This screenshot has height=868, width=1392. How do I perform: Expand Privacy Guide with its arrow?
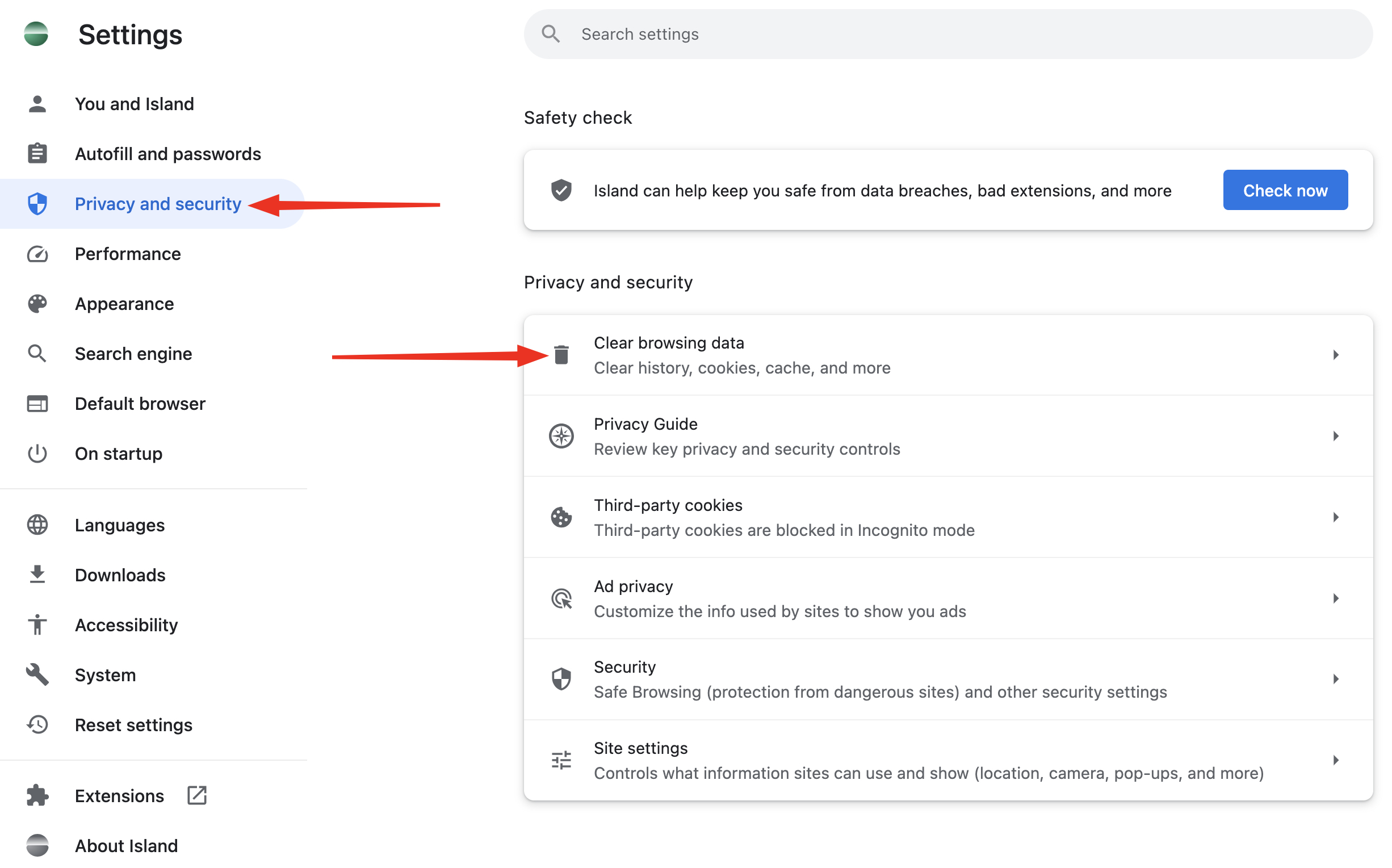1336,436
